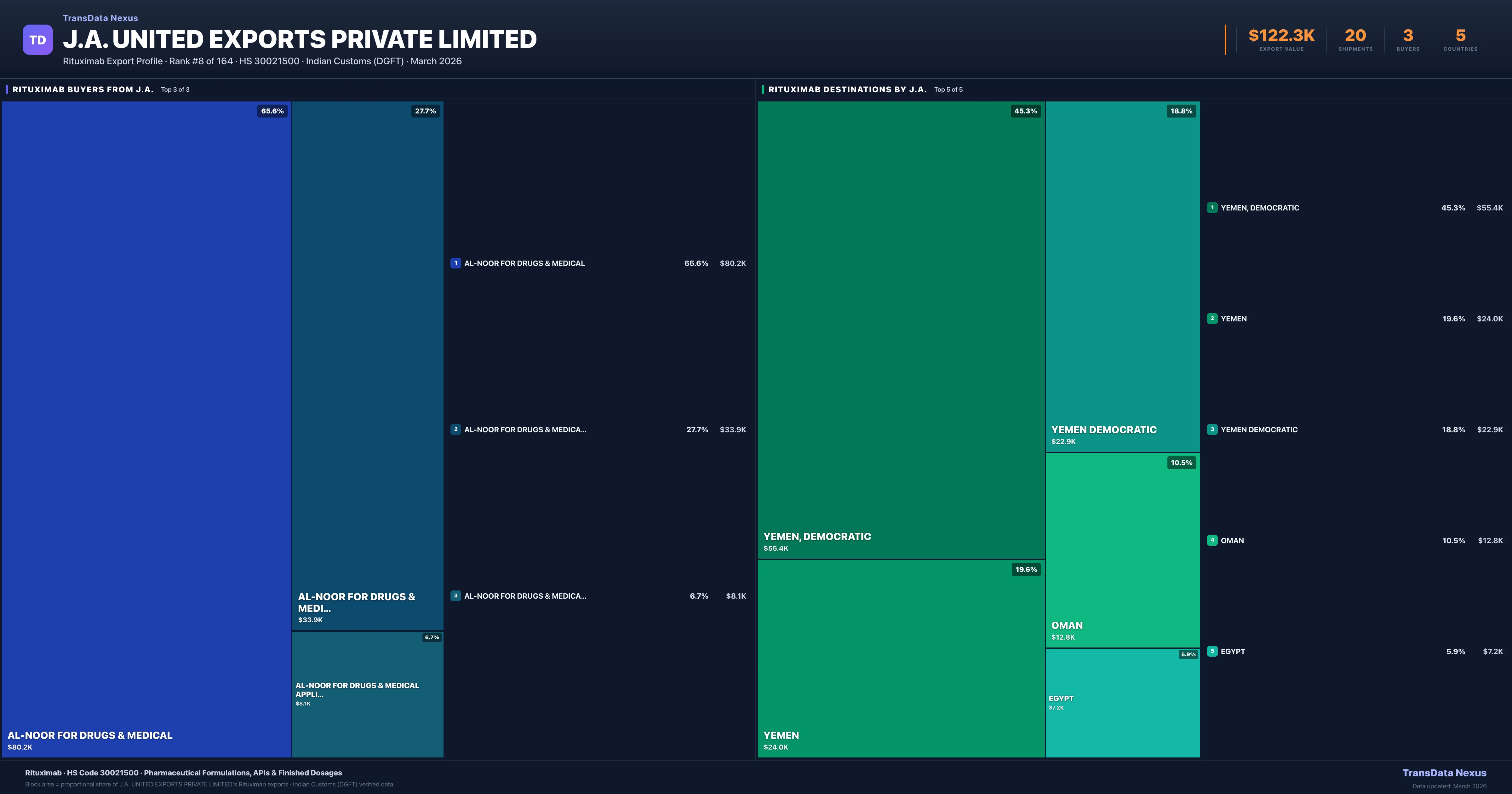Screen dimensions: 1512x794
Task: Click rank 2 badge next to Yemen
Action: point(1212,318)
